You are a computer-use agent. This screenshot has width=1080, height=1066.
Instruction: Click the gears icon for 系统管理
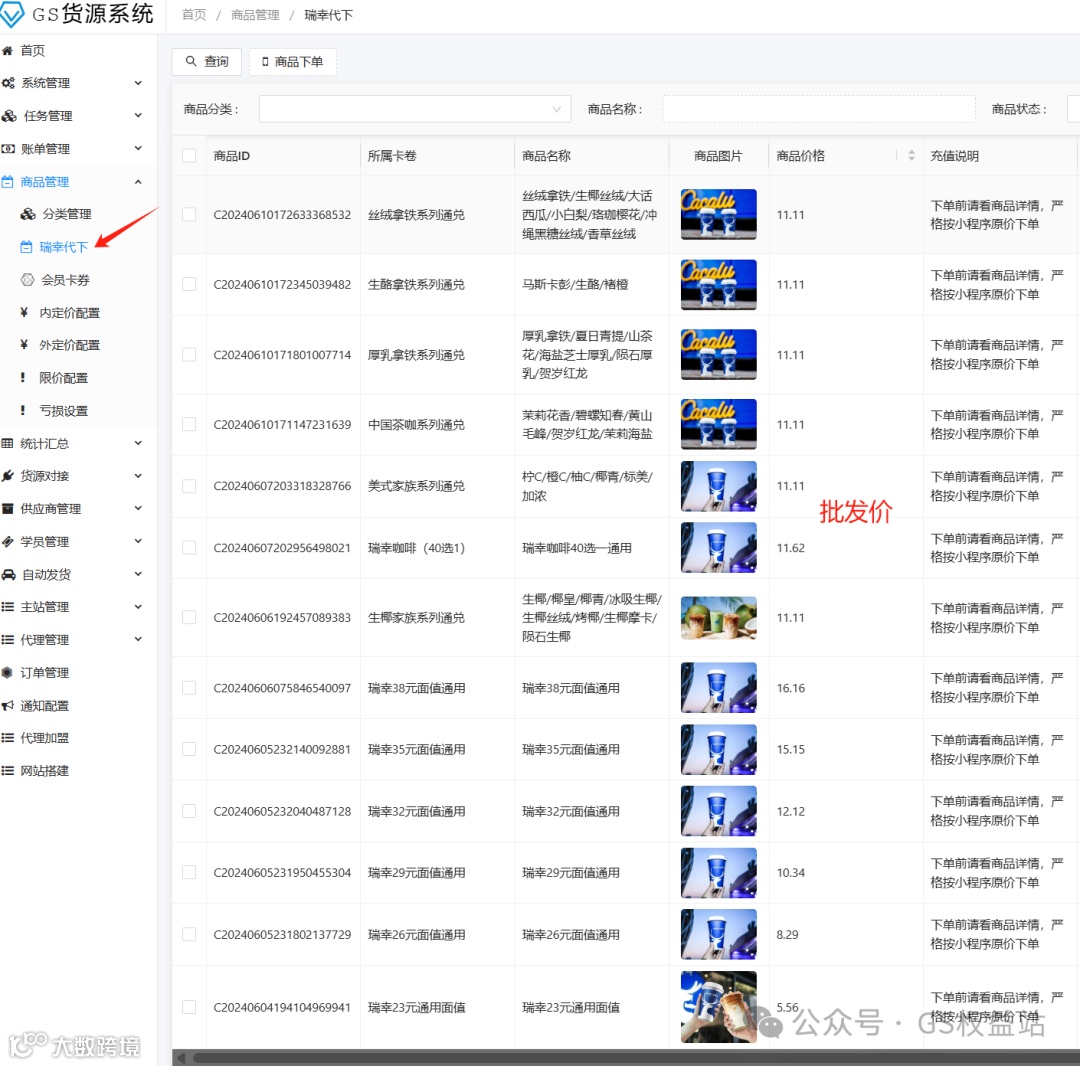coord(8,83)
